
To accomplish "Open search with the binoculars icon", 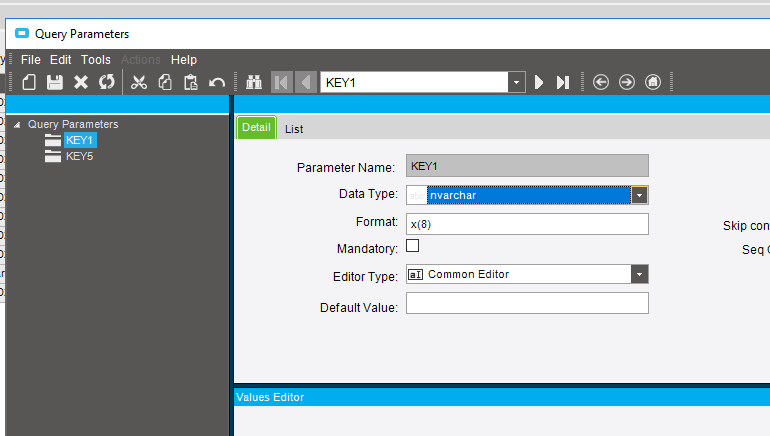I will pos(254,82).
